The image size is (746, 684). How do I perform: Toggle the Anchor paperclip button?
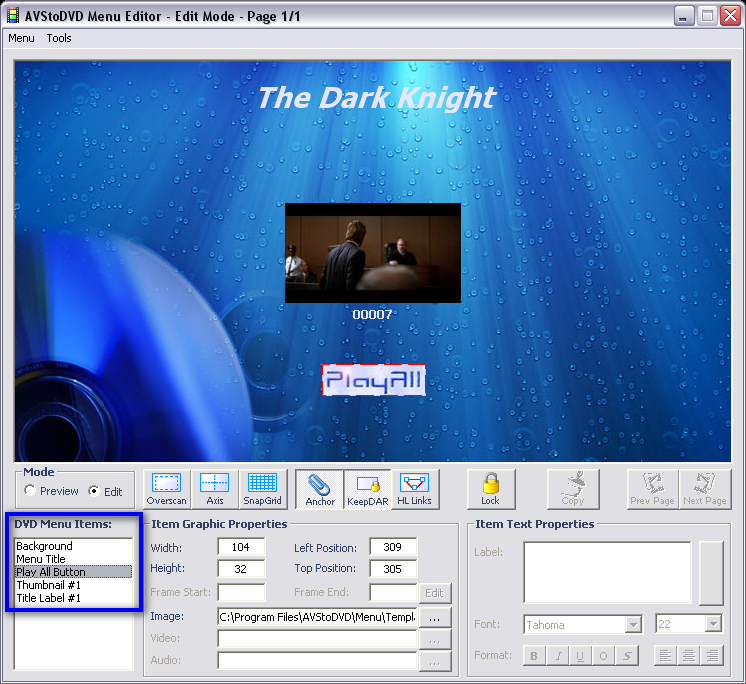click(x=320, y=489)
